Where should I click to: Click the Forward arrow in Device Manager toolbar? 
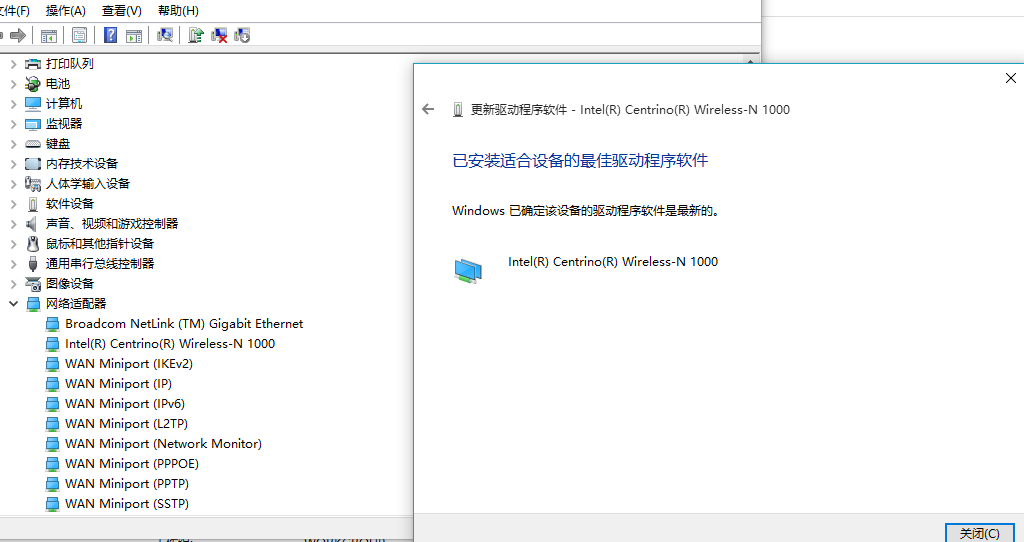tap(18, 35)
